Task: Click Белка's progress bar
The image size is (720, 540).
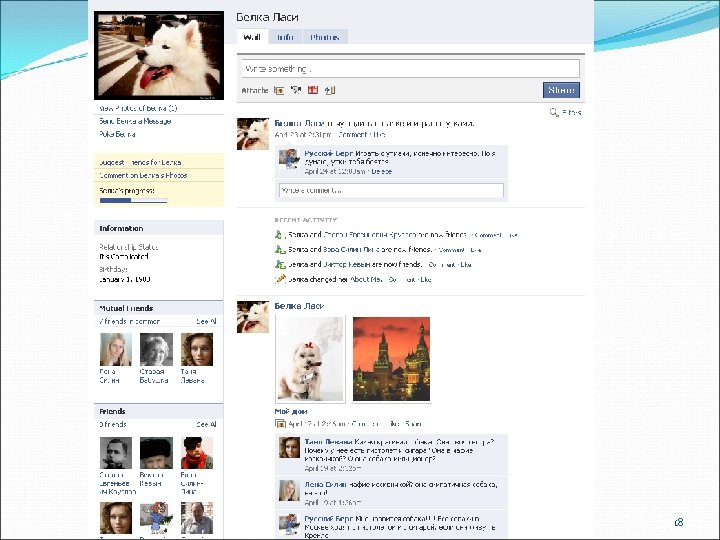Action: [x=133, y=200]
